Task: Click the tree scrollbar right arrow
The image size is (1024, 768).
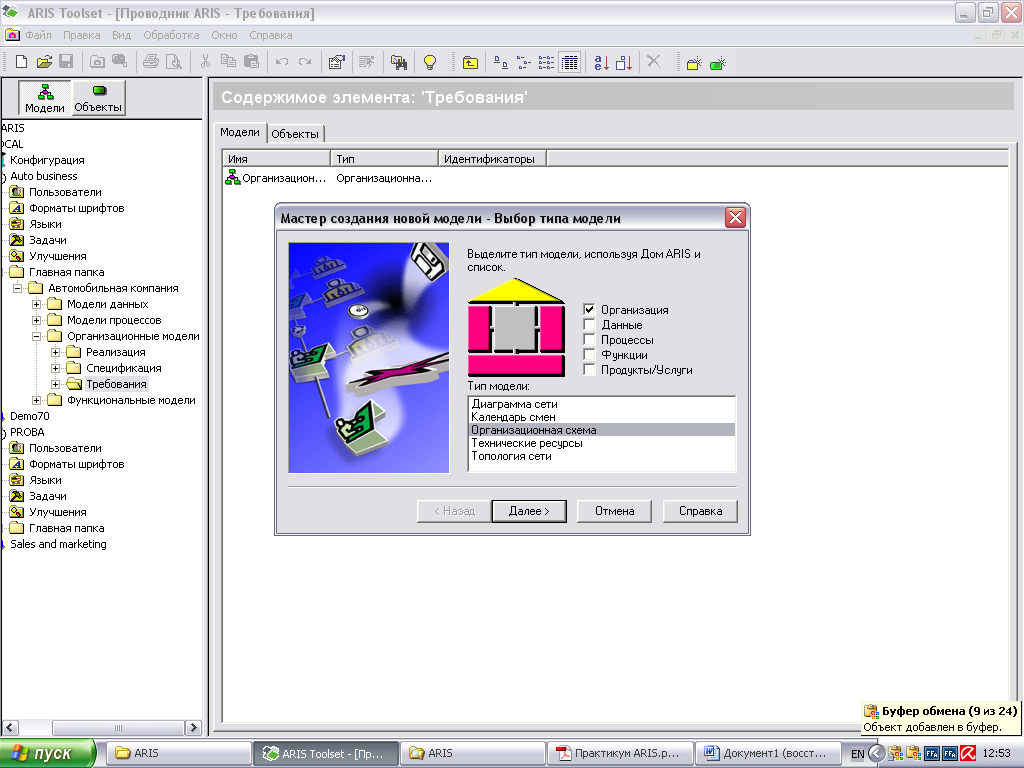Action: pyautogui.click(x=193, y=727)
